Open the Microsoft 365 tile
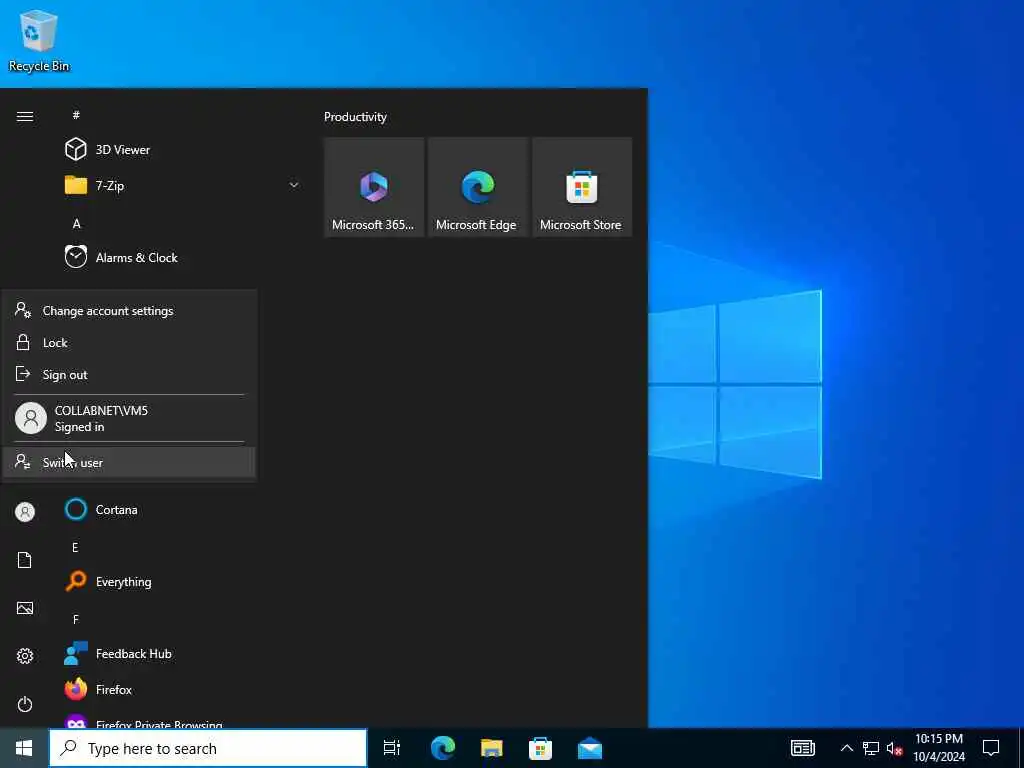 tap(374, 187)
